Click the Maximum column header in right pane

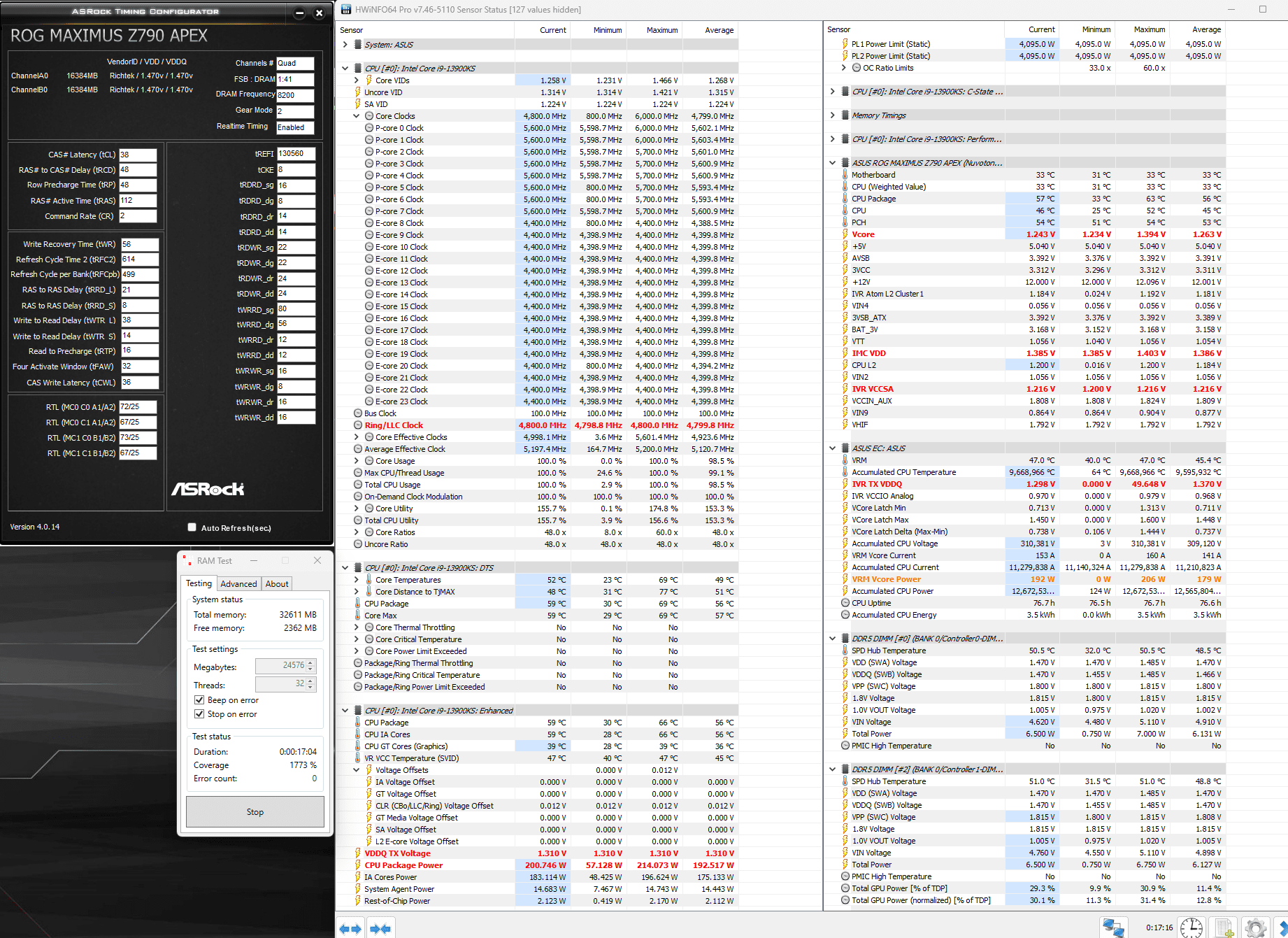1142,29
